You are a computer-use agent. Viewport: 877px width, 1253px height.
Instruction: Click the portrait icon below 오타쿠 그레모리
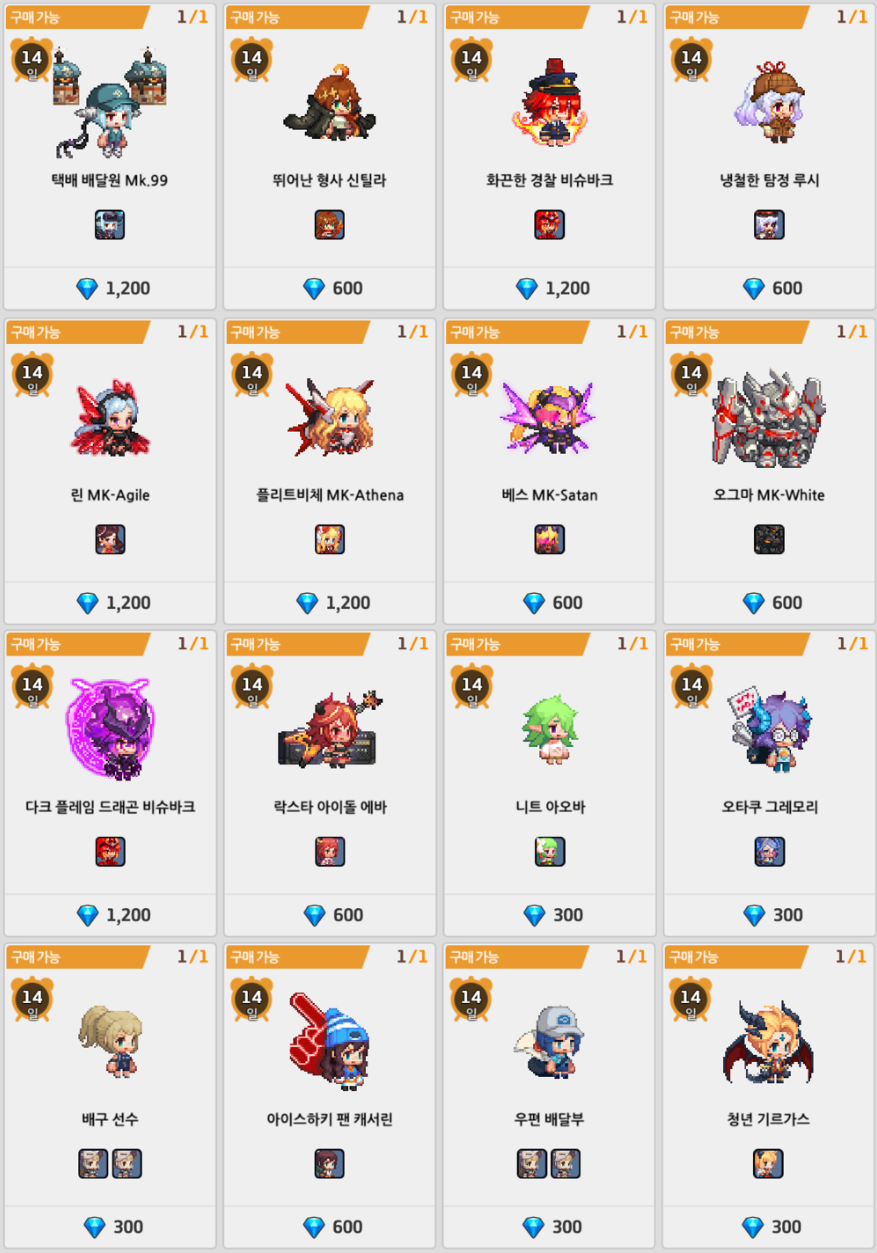[x=769, y=851]
